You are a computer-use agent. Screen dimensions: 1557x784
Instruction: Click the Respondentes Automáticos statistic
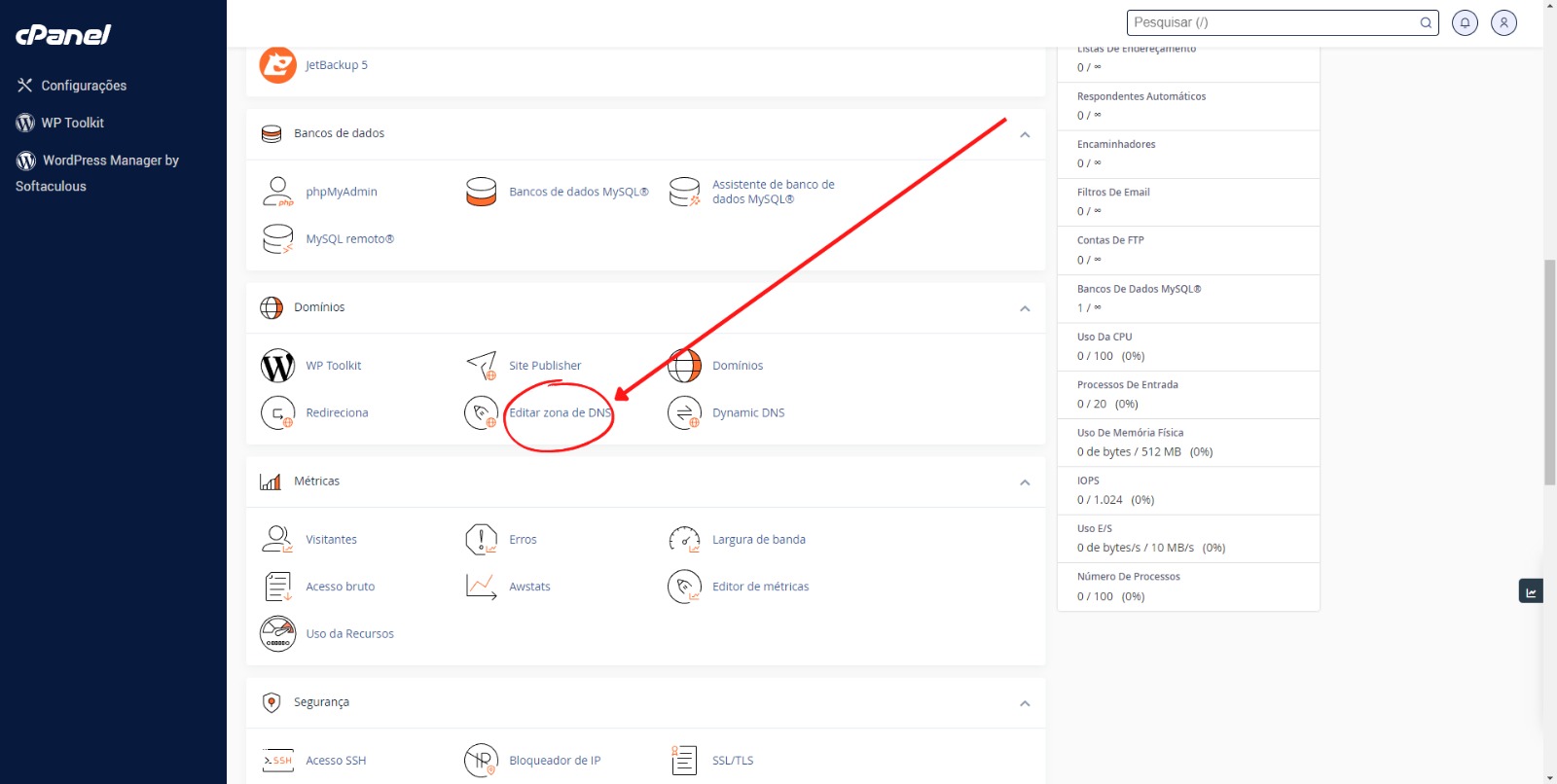[1188, 106]
